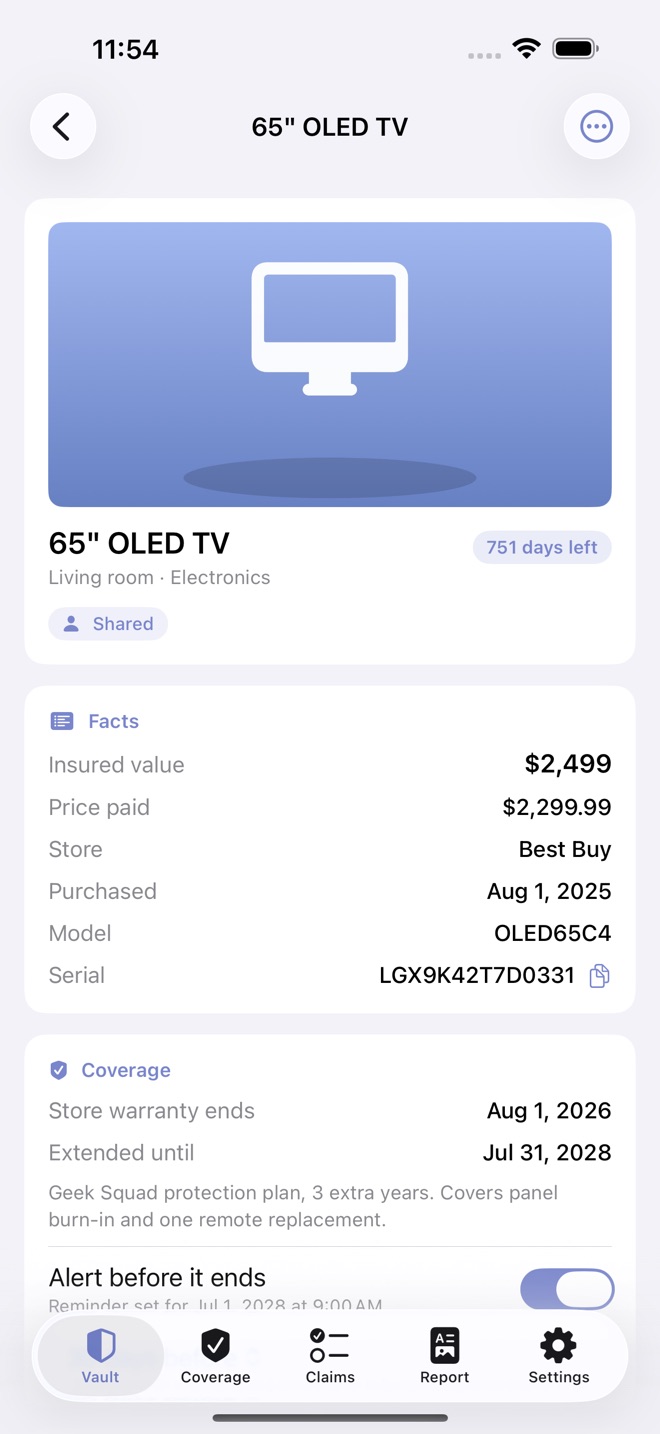Tap the Coverage shield checkmark icon
The image size is (660, 1434).
point(59,1070)
